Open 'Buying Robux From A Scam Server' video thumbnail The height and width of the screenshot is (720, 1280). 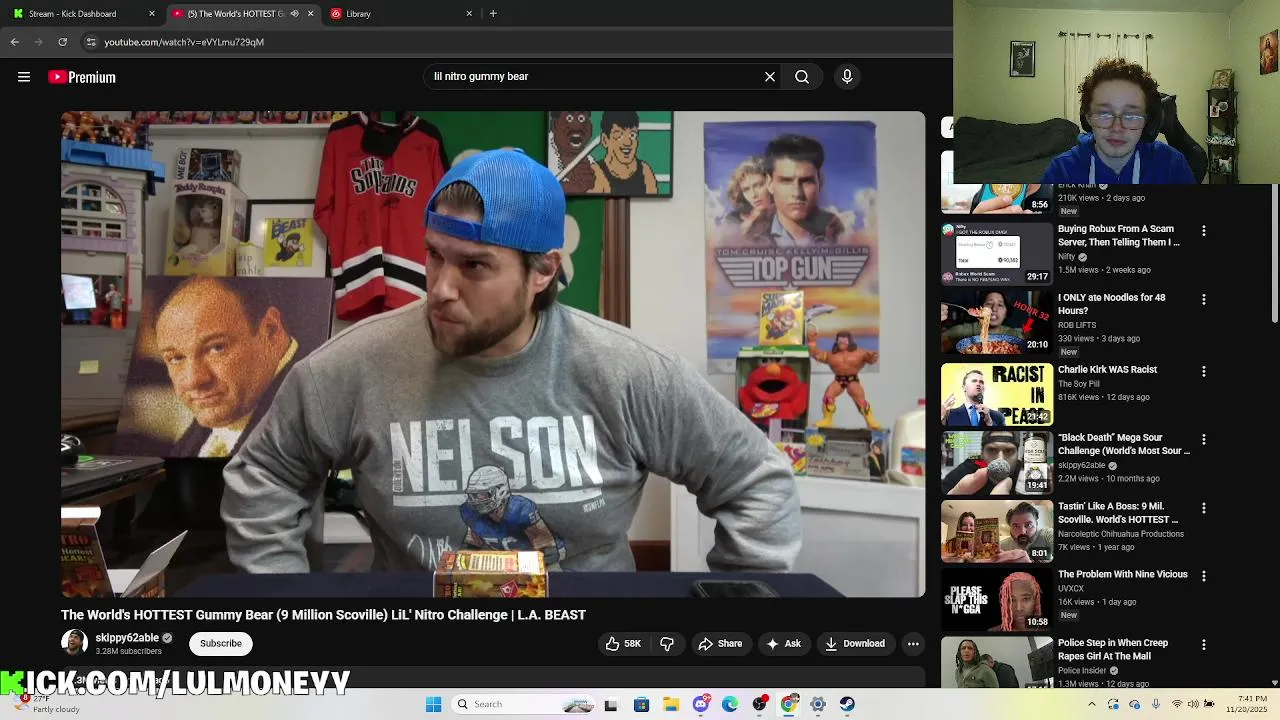tap(996, 253)
